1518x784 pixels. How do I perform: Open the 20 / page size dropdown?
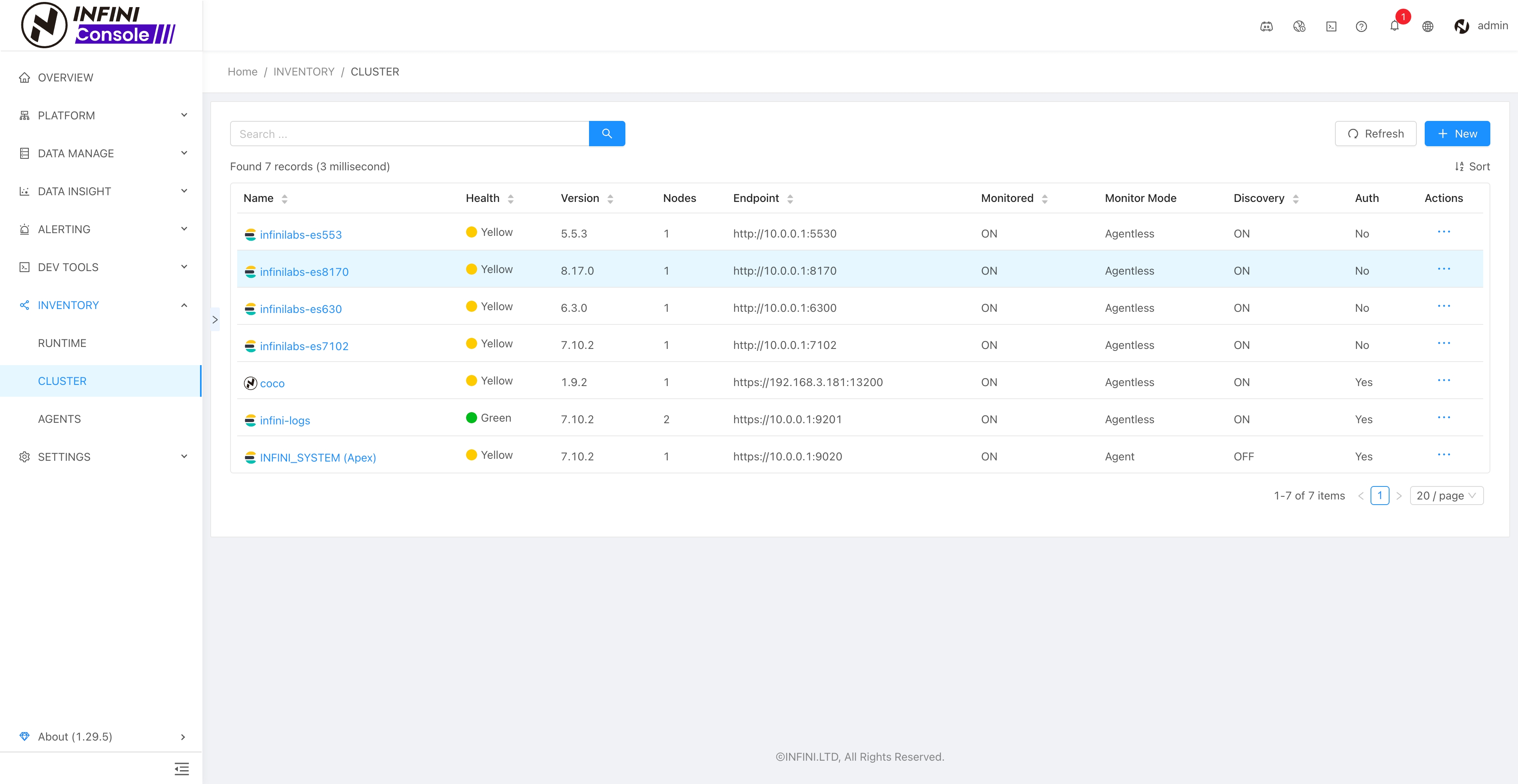point(1446,496)
